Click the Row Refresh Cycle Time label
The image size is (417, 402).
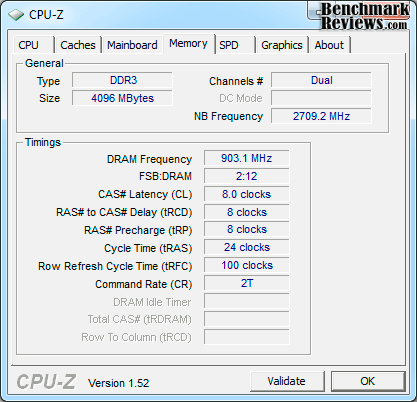115,266
